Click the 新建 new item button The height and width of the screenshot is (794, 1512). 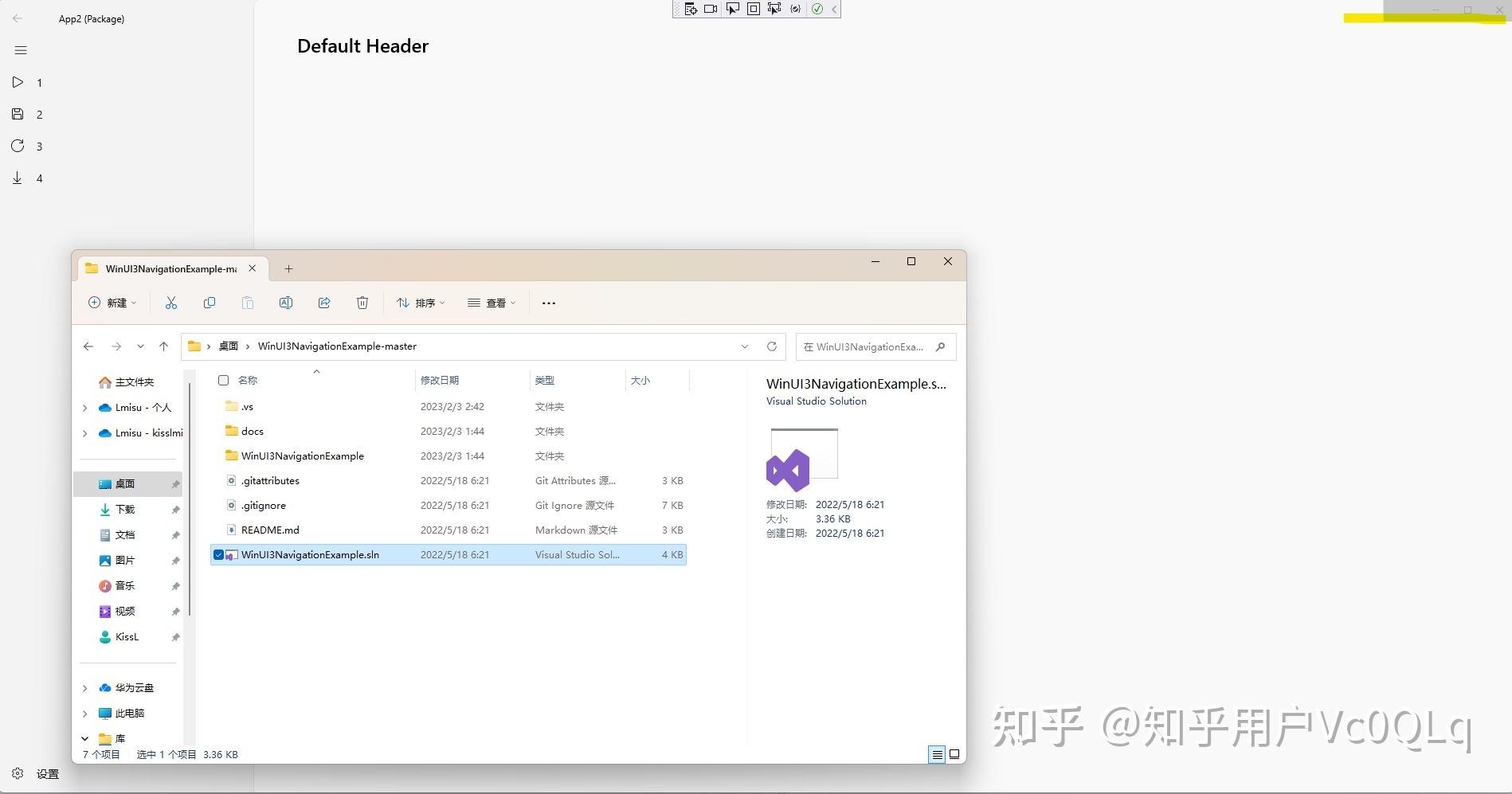[112, 303]
